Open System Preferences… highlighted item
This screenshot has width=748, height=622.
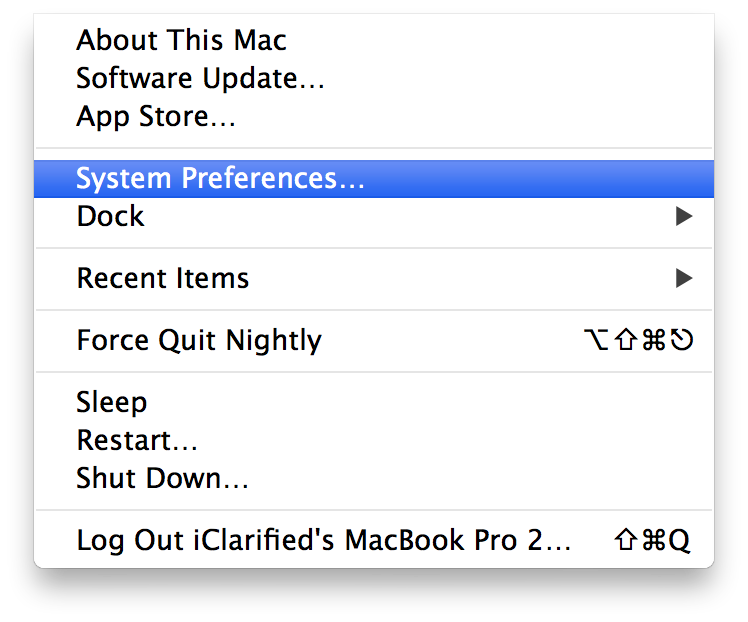click(x=220, y=179)
